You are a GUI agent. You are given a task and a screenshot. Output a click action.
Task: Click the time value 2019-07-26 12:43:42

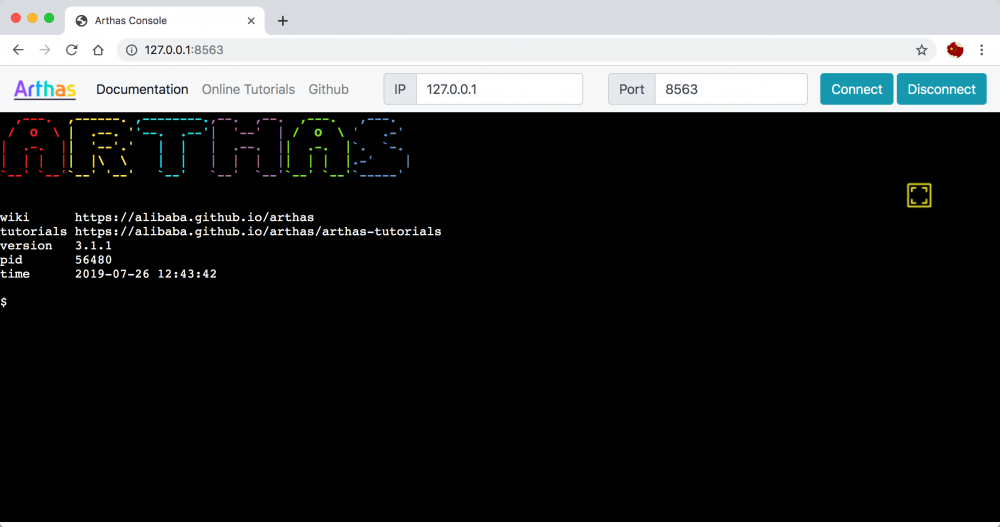[146, 274]
